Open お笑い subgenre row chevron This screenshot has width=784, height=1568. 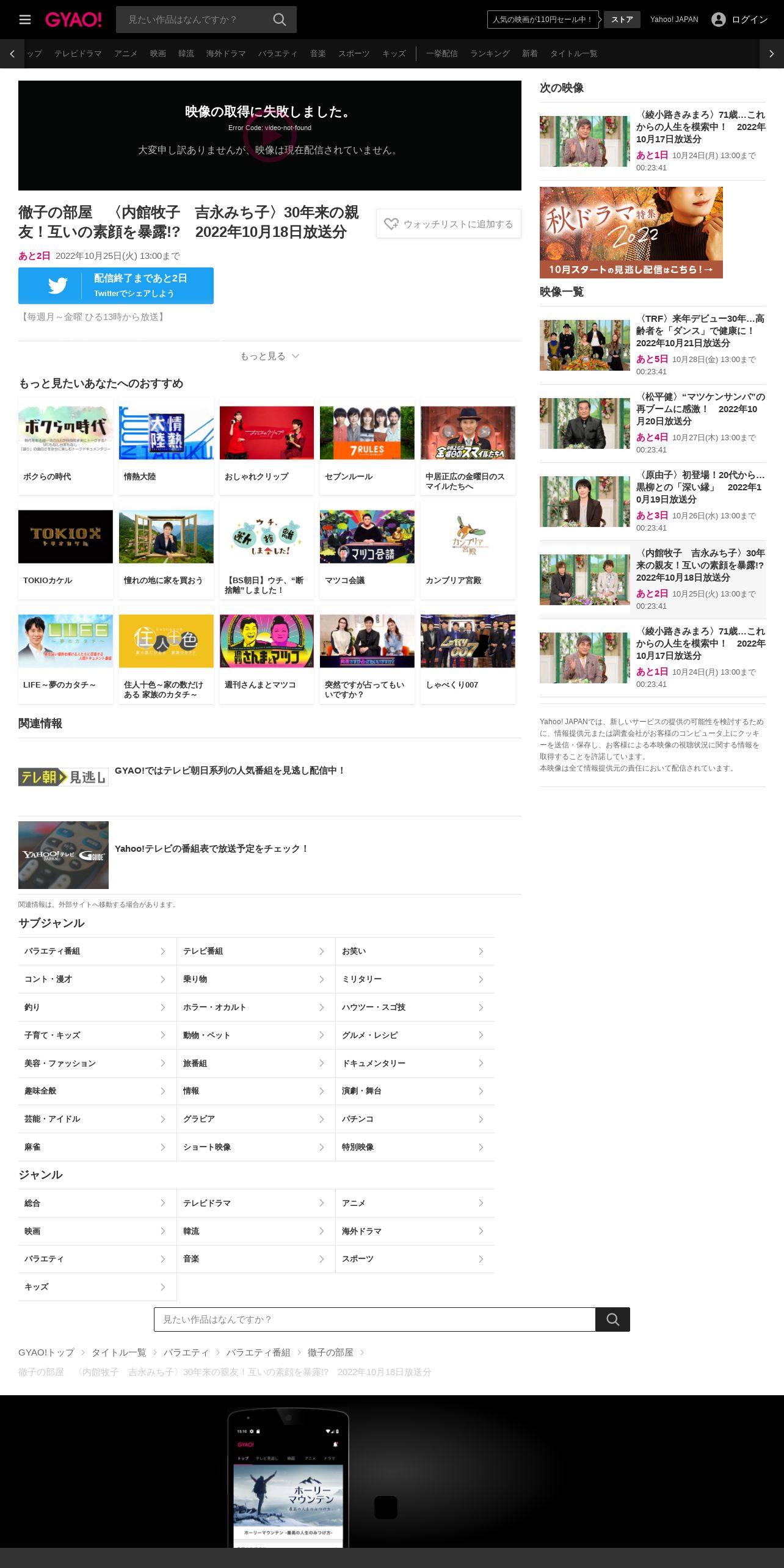481,951
